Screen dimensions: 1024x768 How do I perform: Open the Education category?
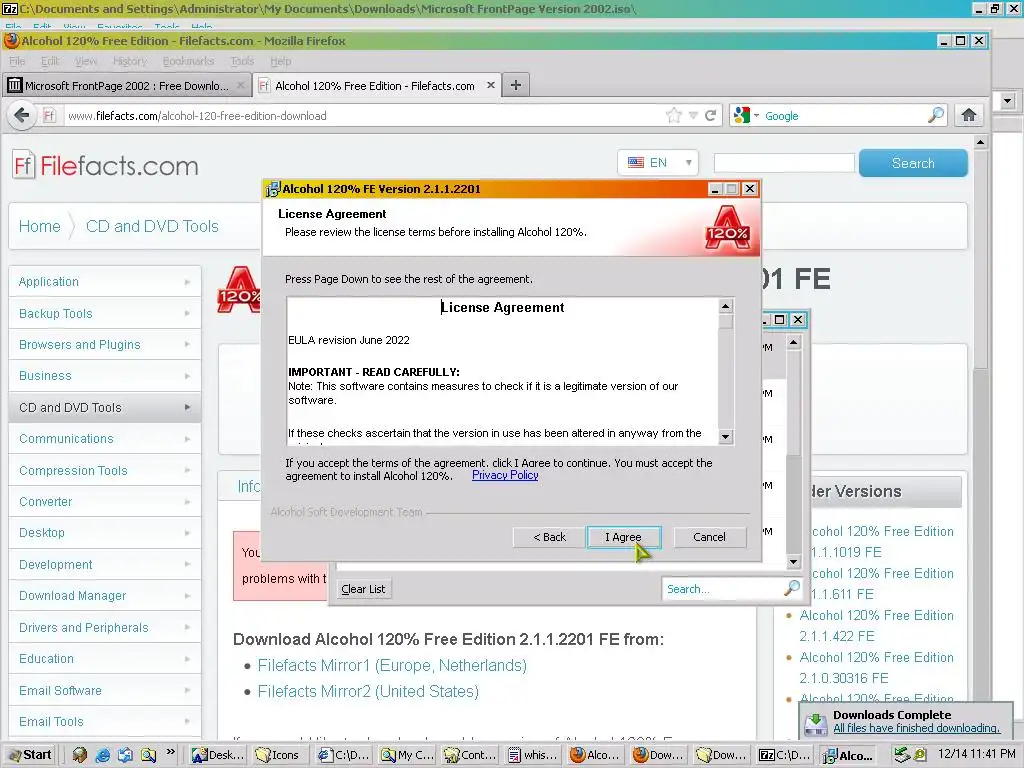coord(104,658)
